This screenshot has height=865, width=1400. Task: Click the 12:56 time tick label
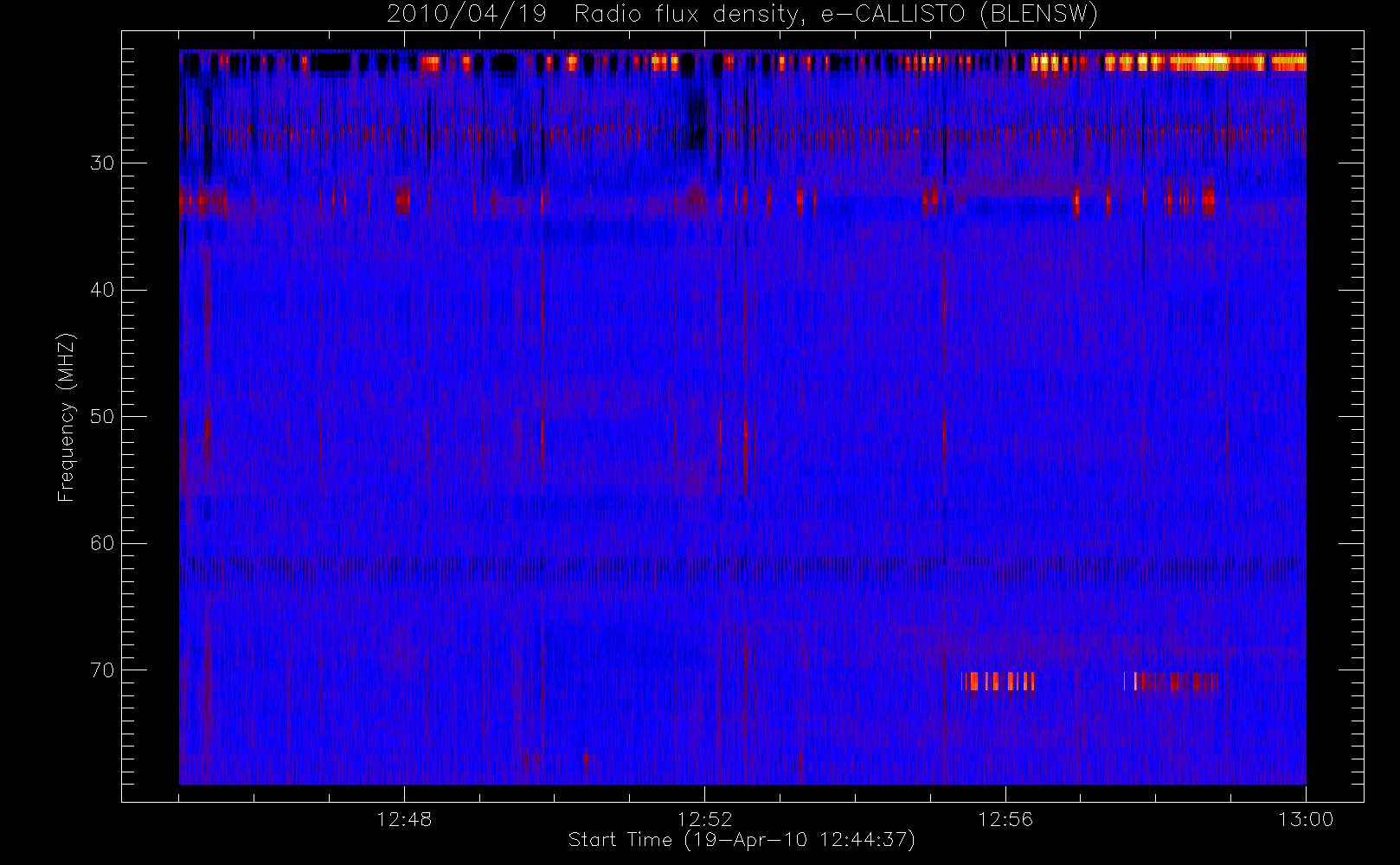click(x=1005, y=819)
